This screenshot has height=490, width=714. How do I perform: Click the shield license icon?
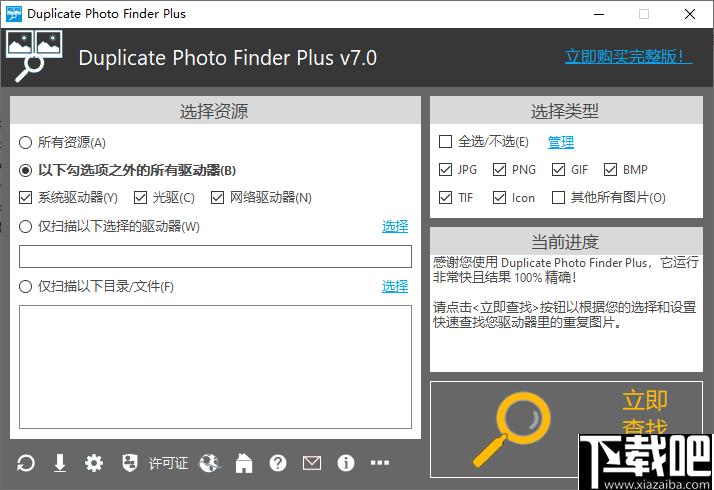coord(130,463)
